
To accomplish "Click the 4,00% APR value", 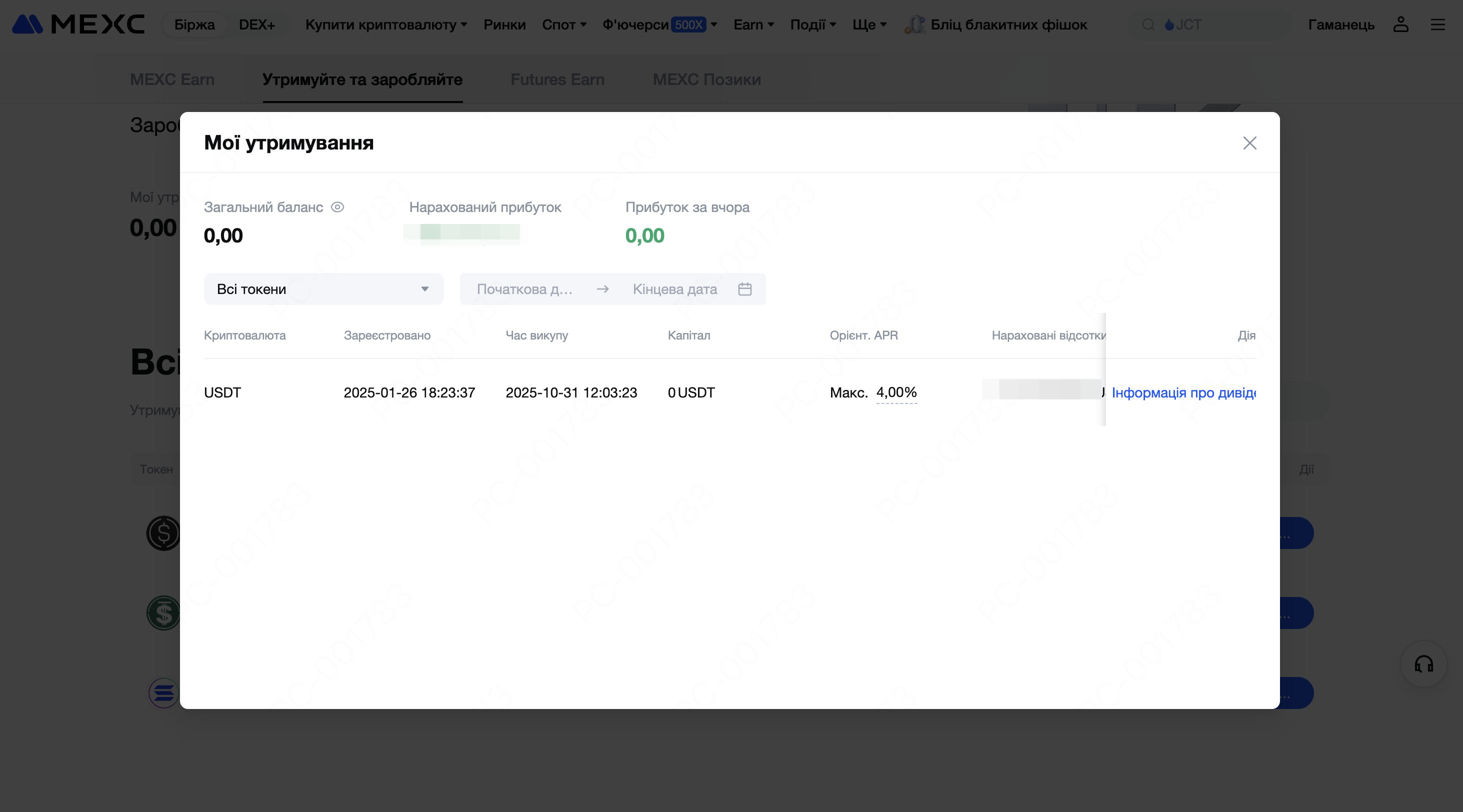I will 896,392.
